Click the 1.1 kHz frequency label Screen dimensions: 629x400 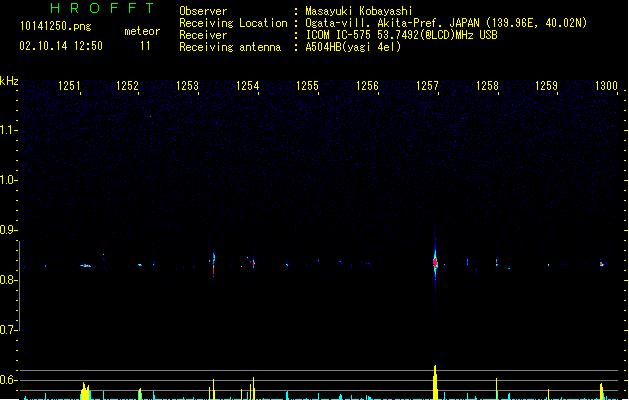[8, 130]
